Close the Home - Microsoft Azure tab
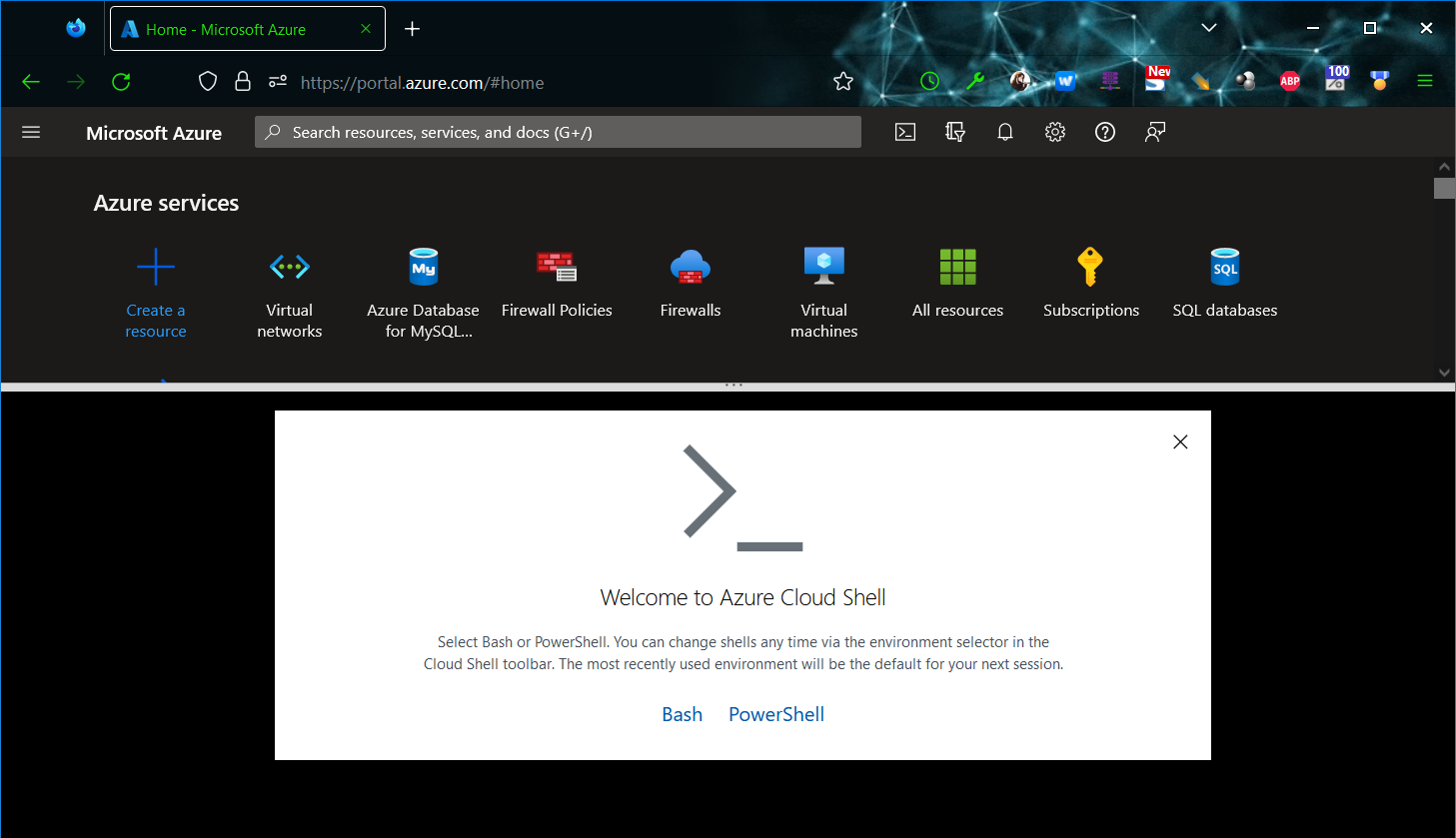The width and height of the screenshot is (1456, 838). click(x=366, y=29)
